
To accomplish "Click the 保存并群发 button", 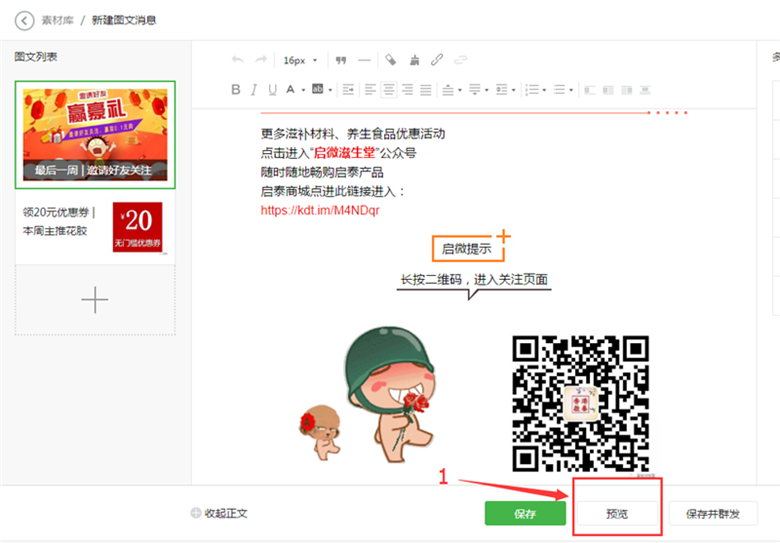I will pyautogui.click(x=713, y=514).
